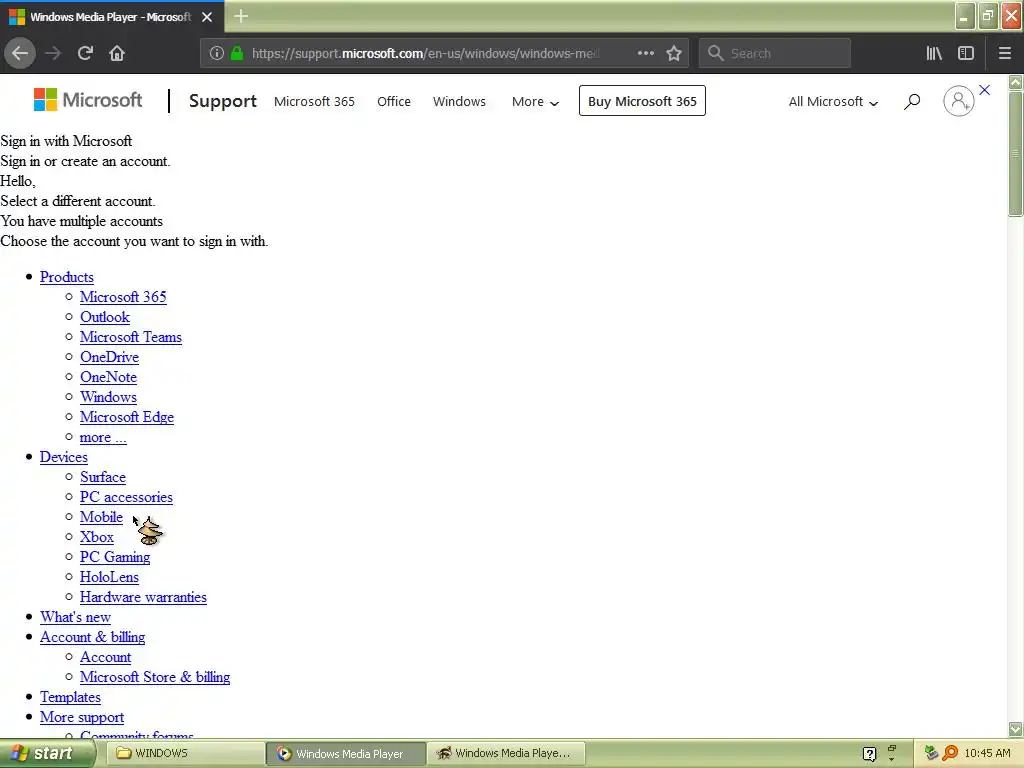Open site information icon in address bar
Viewport: 1024px width, 768px height.
[217, 53]
